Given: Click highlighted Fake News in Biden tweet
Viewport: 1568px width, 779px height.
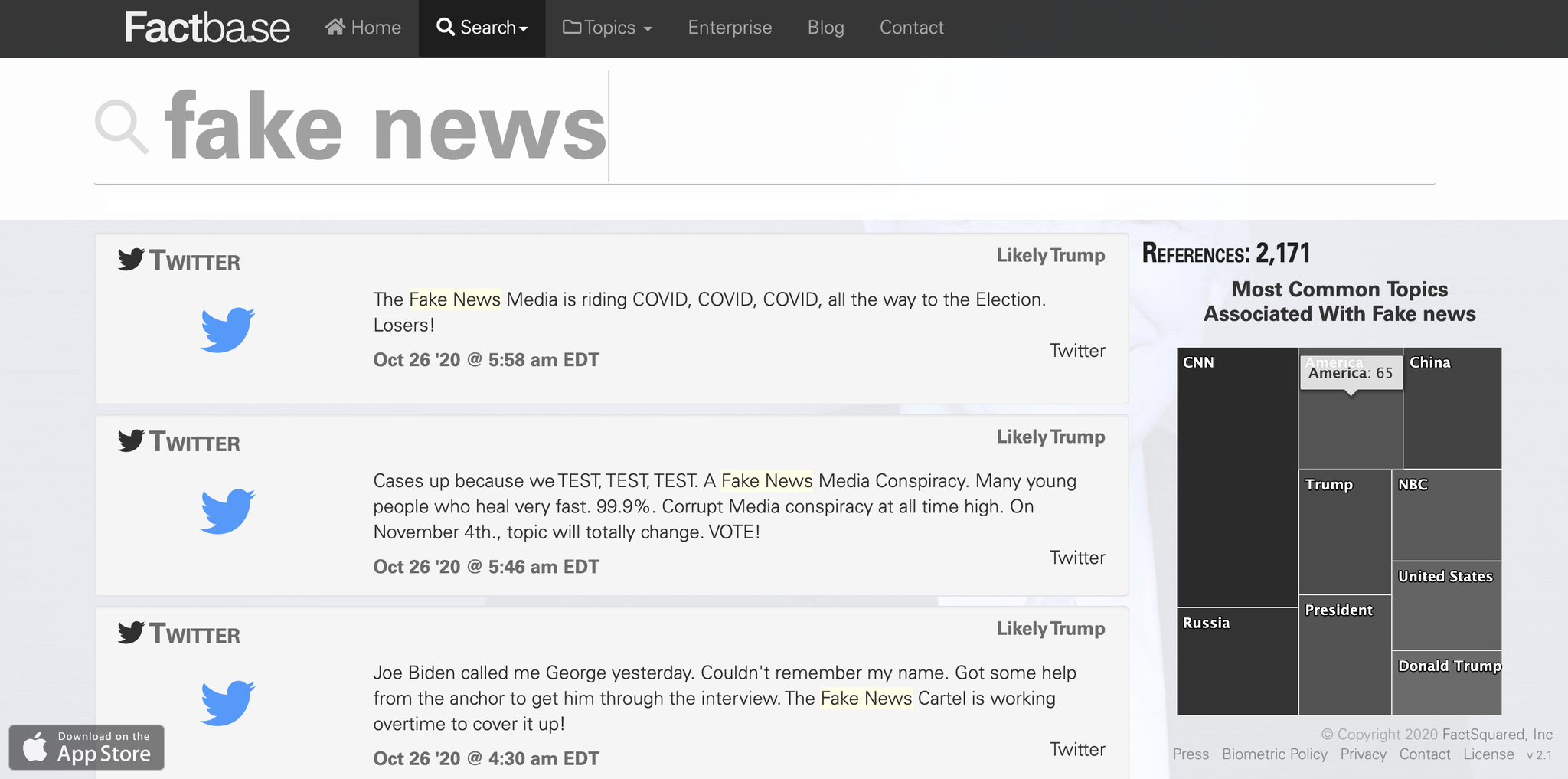Looking at the screenshot, I should [x=866, y=699].
